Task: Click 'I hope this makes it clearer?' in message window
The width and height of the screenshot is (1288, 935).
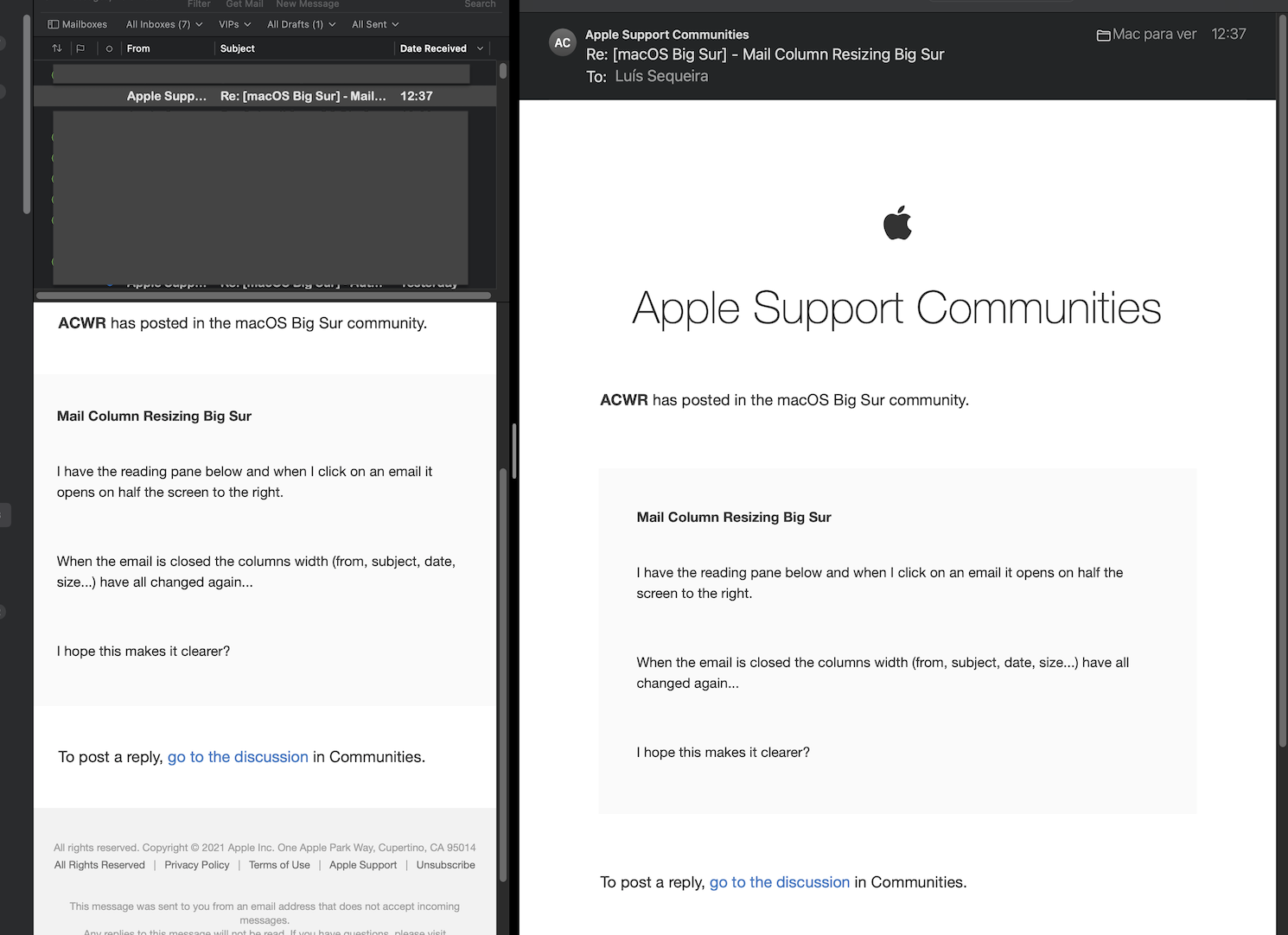Action: click(x=724, y=752)
